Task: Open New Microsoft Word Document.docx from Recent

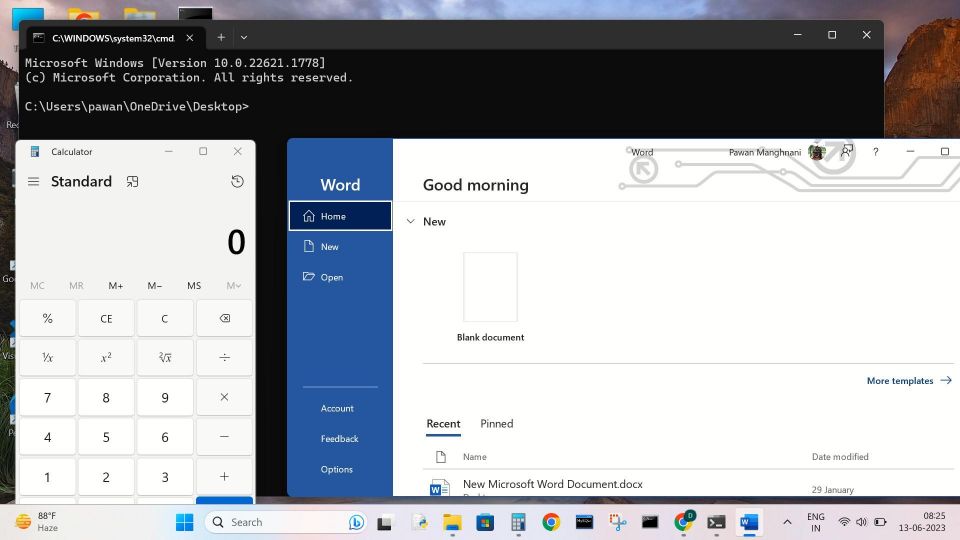Action: (x=552, y=484)
